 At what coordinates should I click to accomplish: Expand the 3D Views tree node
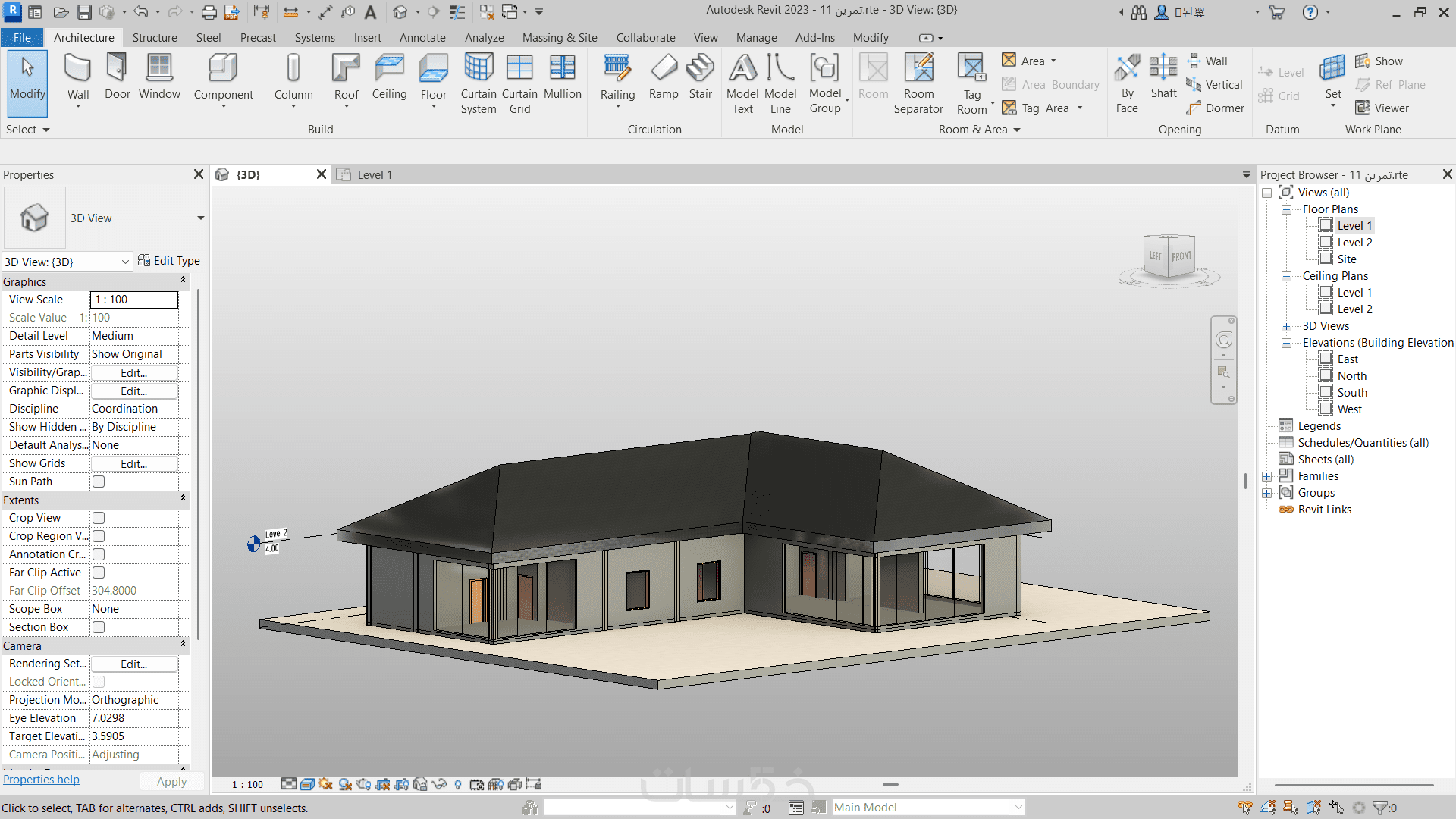pos(1287,326)
